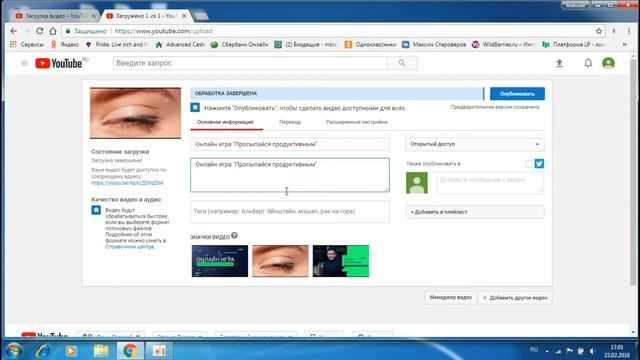Click the video title input field

point(290,144)
